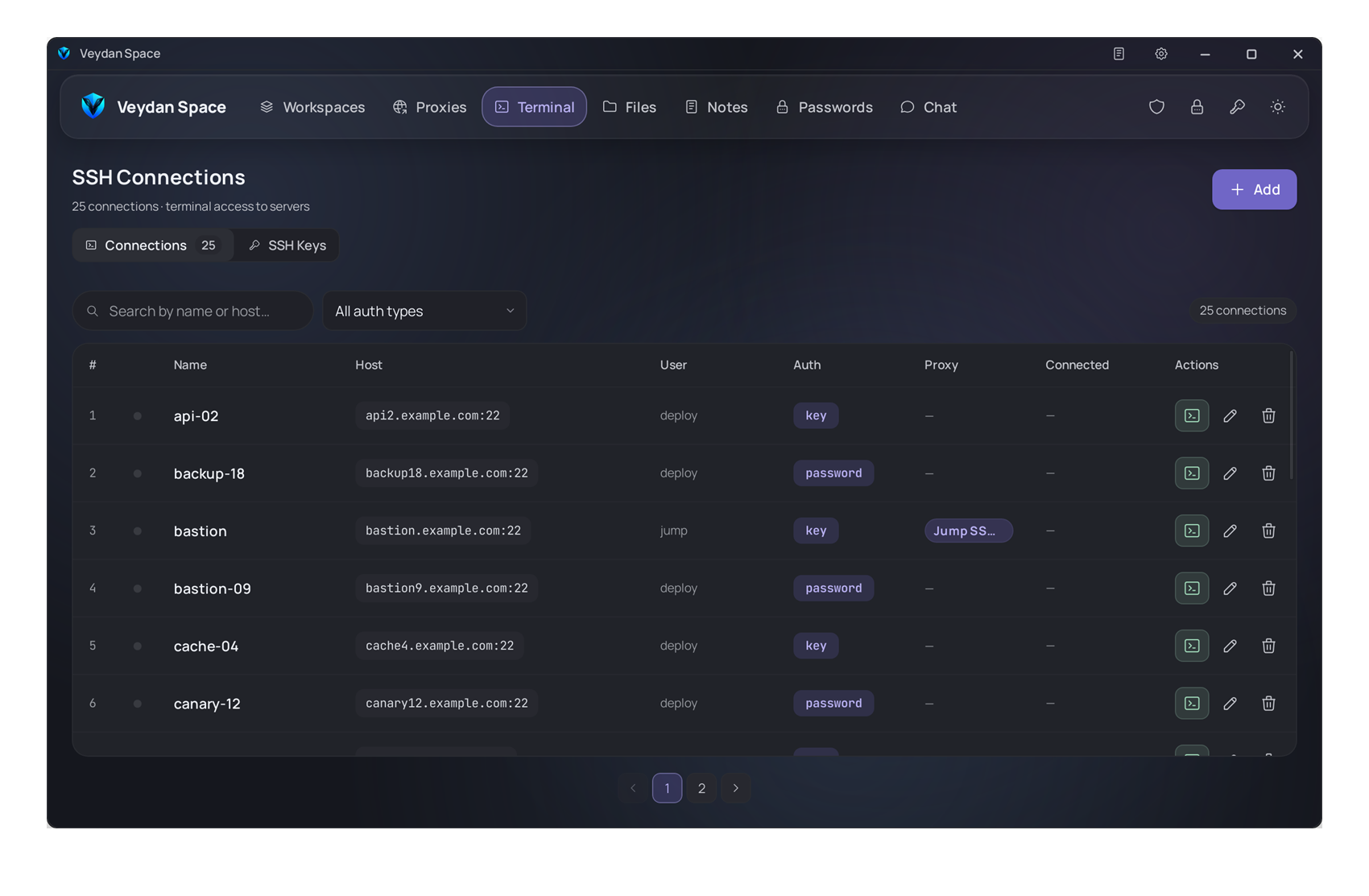Open terminal for backup-18 connection
1369x896 pixels.
click(x=1192, y=473)
